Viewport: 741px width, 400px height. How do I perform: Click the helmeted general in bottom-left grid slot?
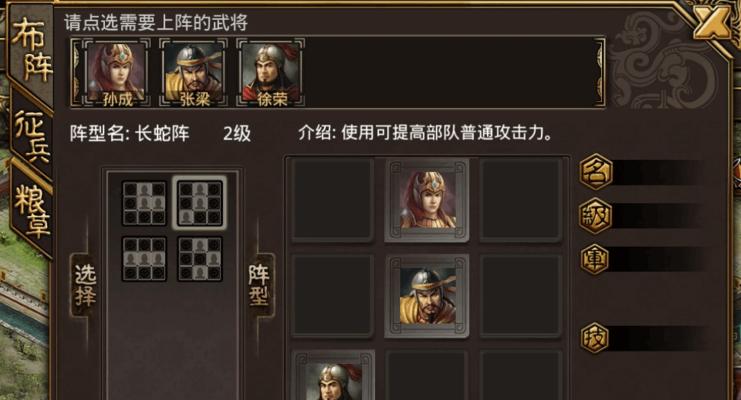point(333,376)
